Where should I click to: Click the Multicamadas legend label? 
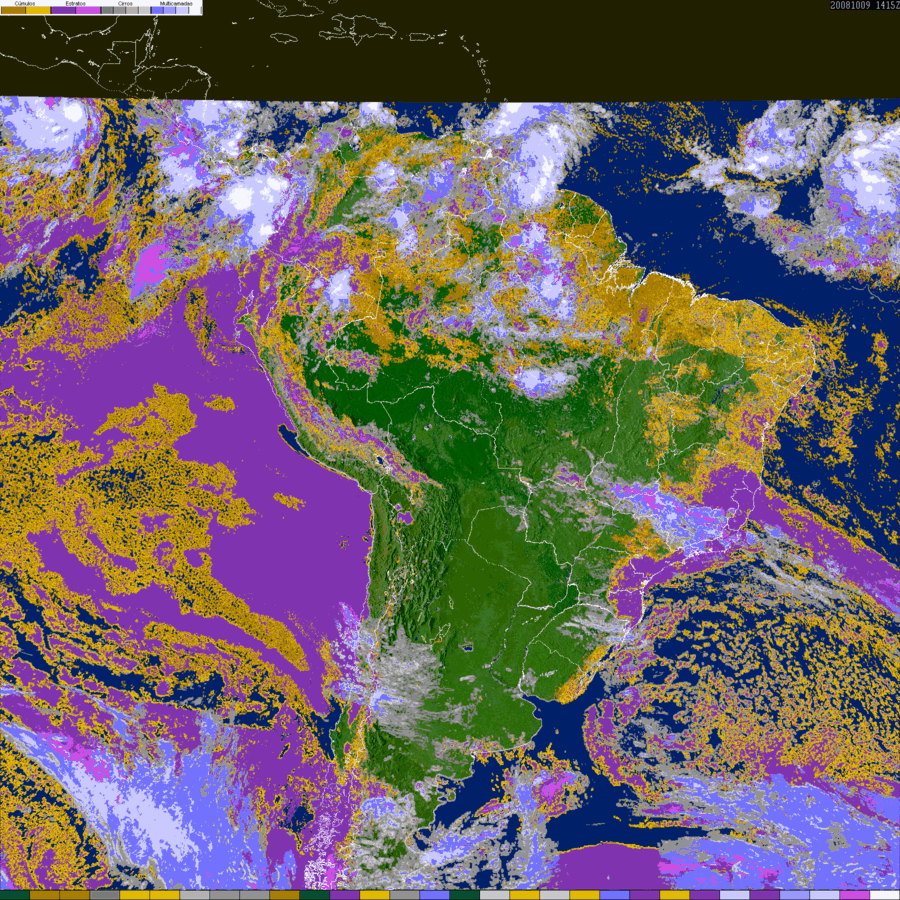[176, 3]
